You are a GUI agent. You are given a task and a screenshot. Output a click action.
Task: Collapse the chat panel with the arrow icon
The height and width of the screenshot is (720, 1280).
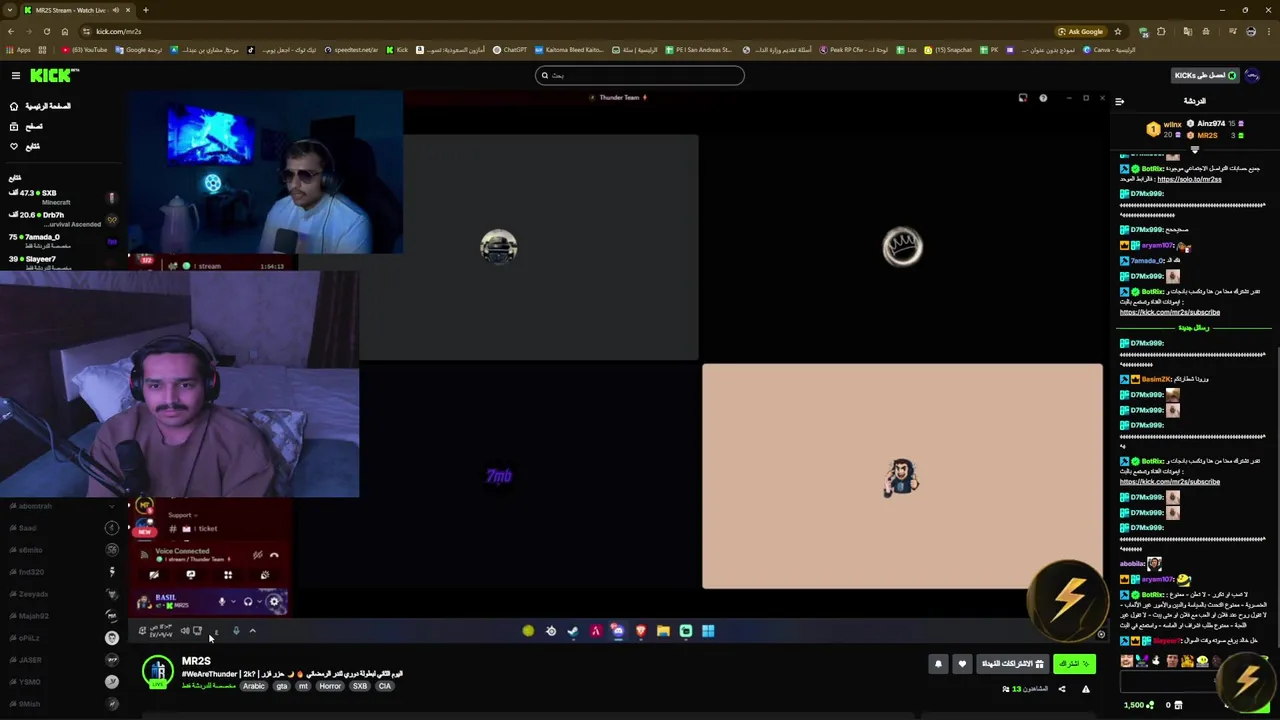tap(1119, 101)
